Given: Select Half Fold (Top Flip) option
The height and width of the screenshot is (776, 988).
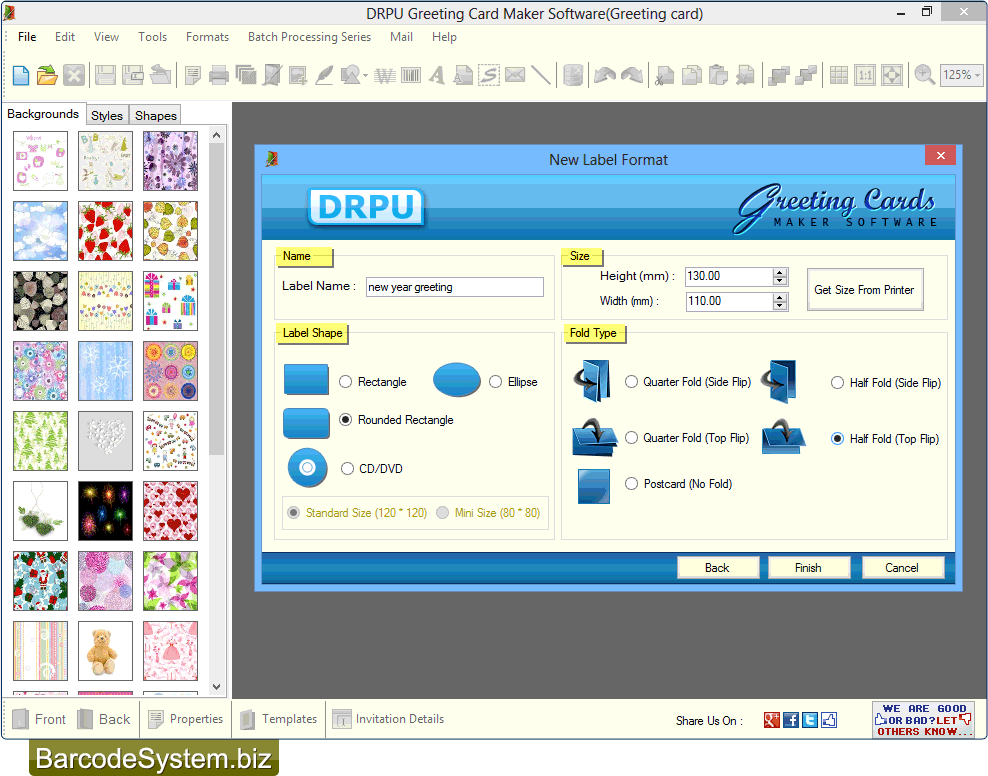Looking at the screenshot, I should point(837,438).
